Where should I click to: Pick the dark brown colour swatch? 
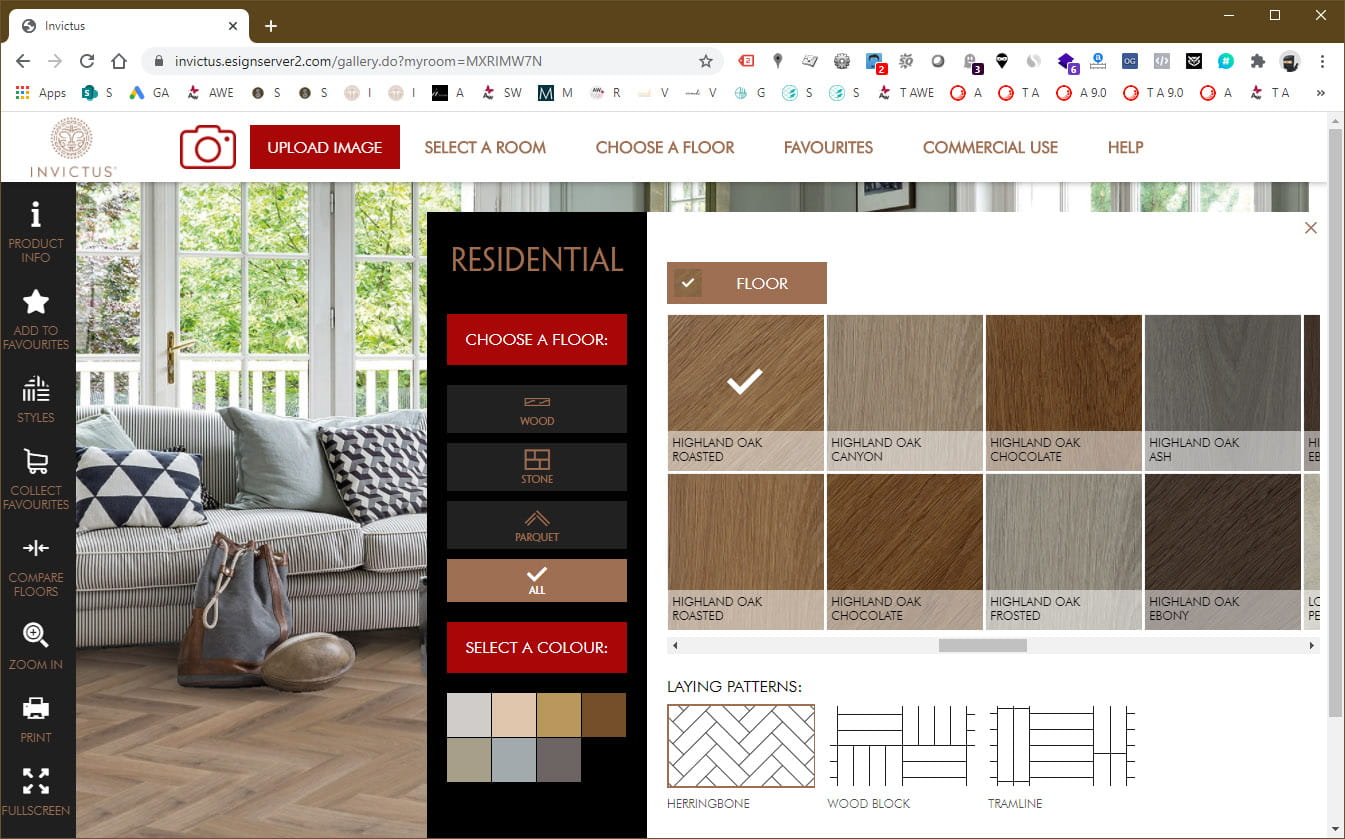click(604, 715)
